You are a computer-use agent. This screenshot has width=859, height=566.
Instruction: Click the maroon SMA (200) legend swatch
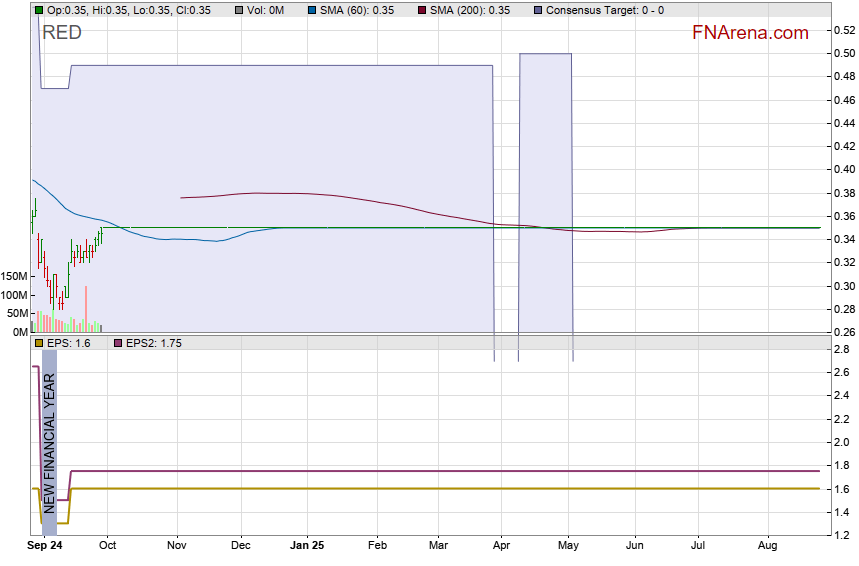pos(421,10)
